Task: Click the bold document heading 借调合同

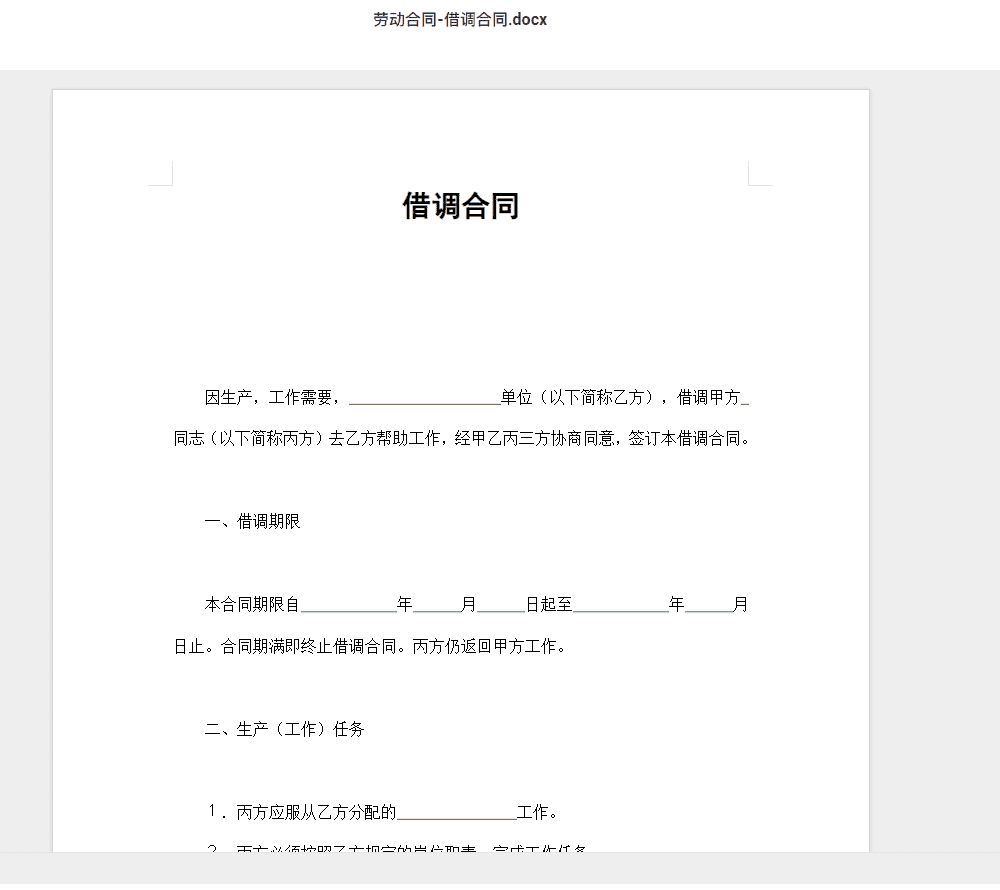Action: tap(460, 206)
